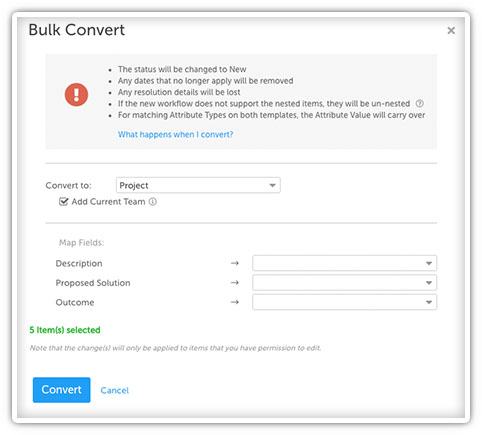
Task: Open the Convert to Project dropdown
Action: point(198,185)
